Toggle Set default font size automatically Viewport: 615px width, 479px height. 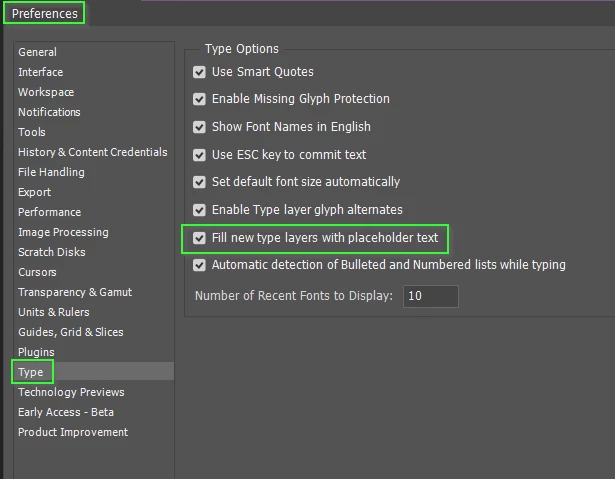[x=199, y=182]
